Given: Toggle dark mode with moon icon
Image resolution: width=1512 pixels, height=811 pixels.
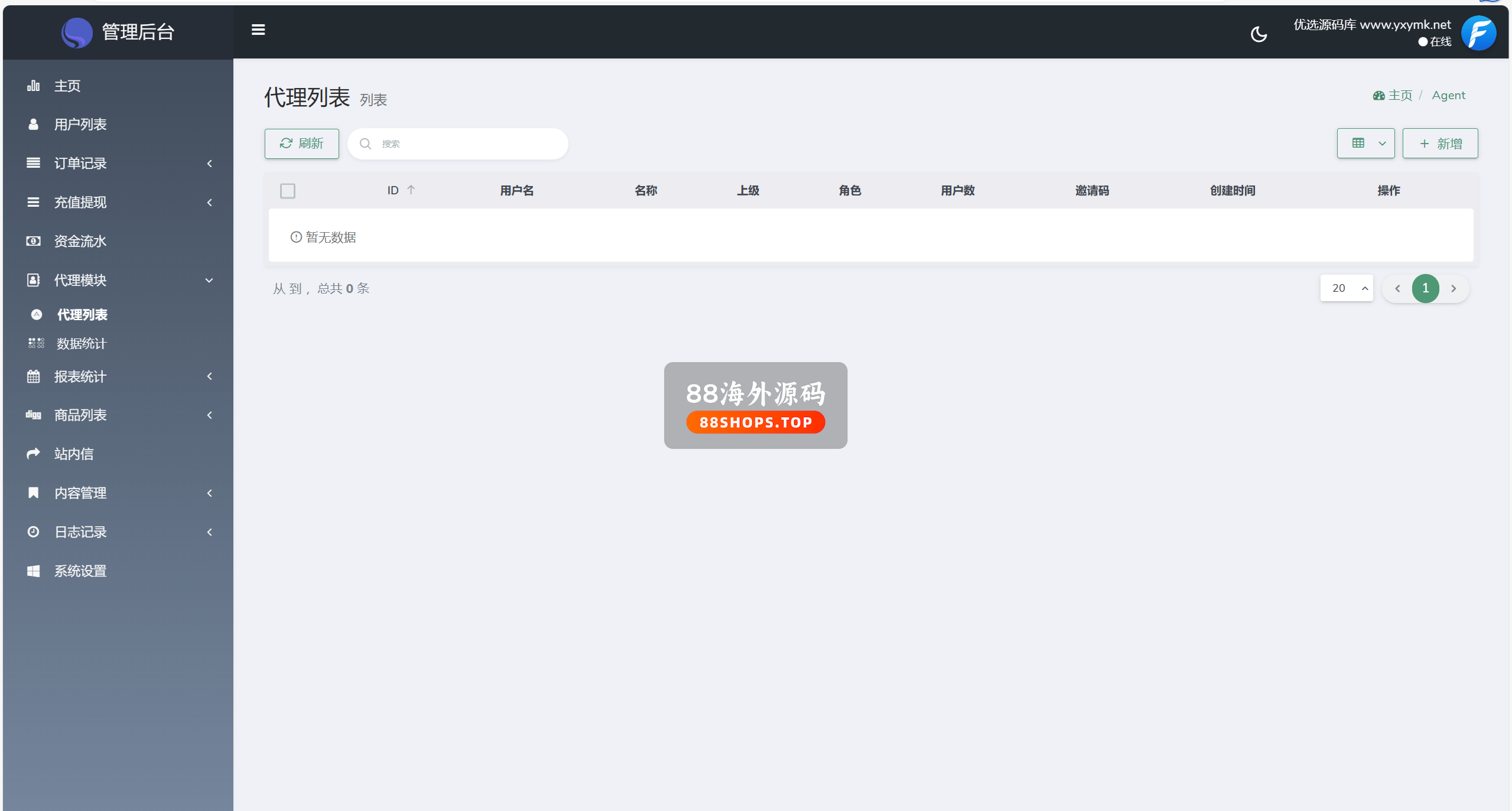Looking at the screenshot, I should [1259, 34].
